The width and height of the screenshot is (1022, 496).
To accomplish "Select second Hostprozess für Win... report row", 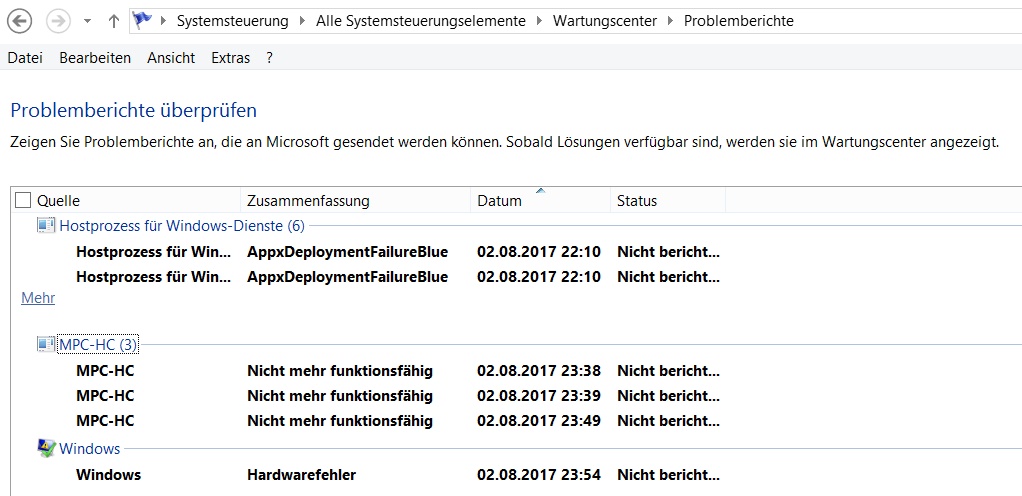I will tap(153, 277).
